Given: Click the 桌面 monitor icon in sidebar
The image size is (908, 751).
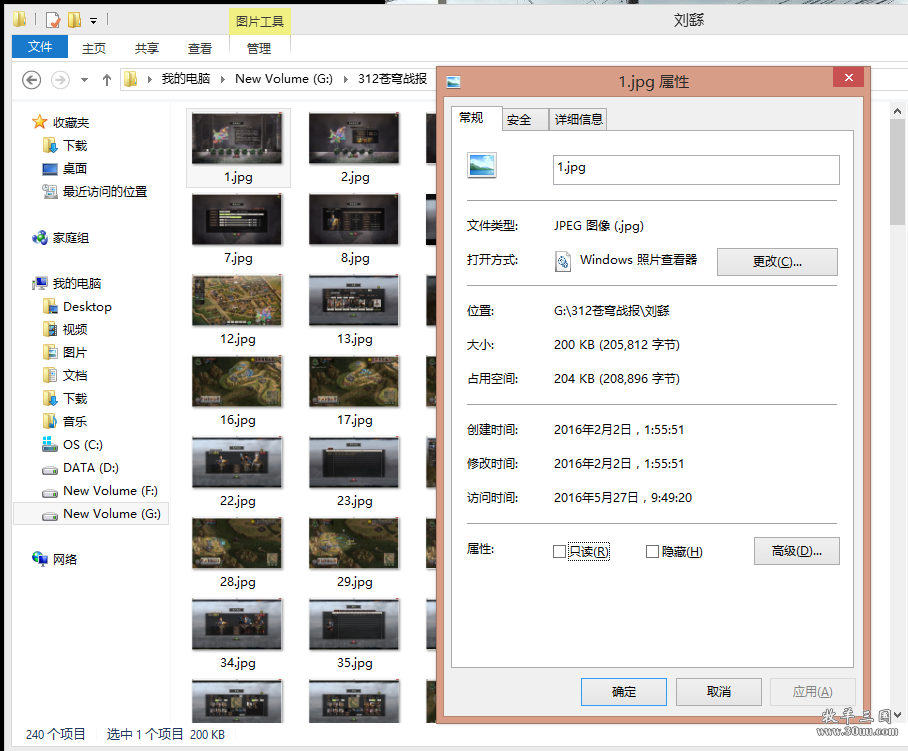Looking at the screenshot, I should pyautogui.click(x=50, y=168).
